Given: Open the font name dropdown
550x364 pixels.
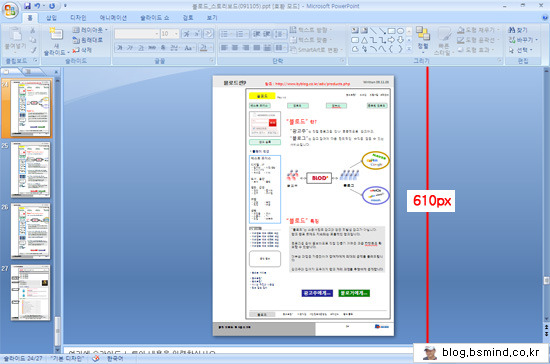Looking at the screenshot, I should tap(156, 34).
